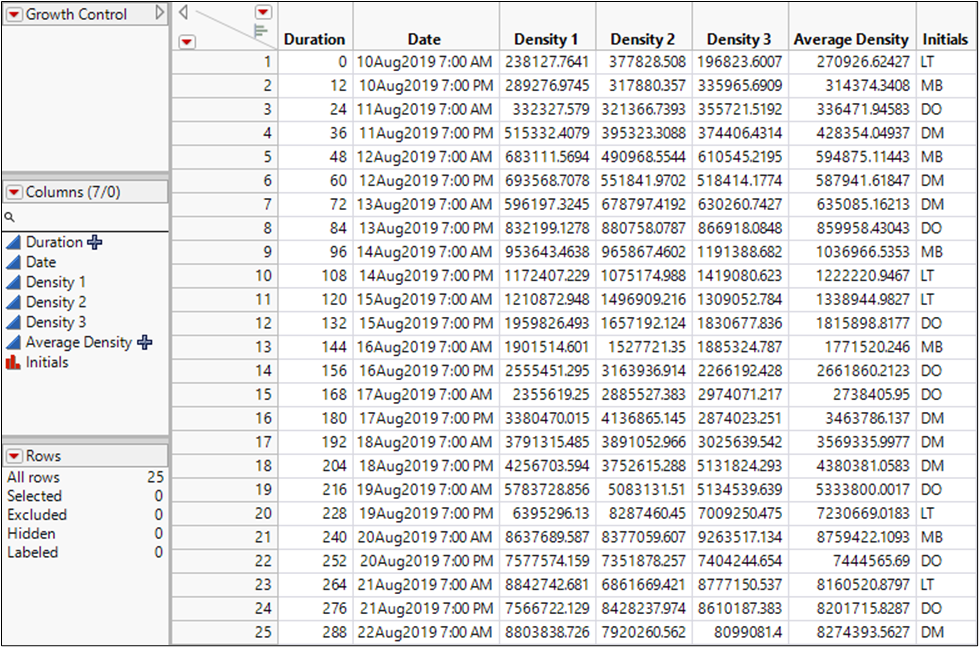The height and width of the screenshot is (647, 979).
Task: Focus the Columns panel search field
Action: coord(90,217)
